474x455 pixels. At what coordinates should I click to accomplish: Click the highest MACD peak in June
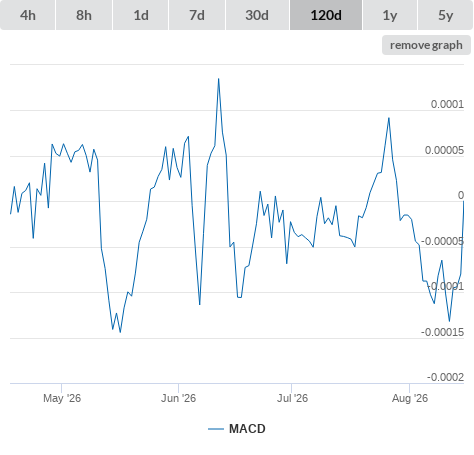(218, 79)
